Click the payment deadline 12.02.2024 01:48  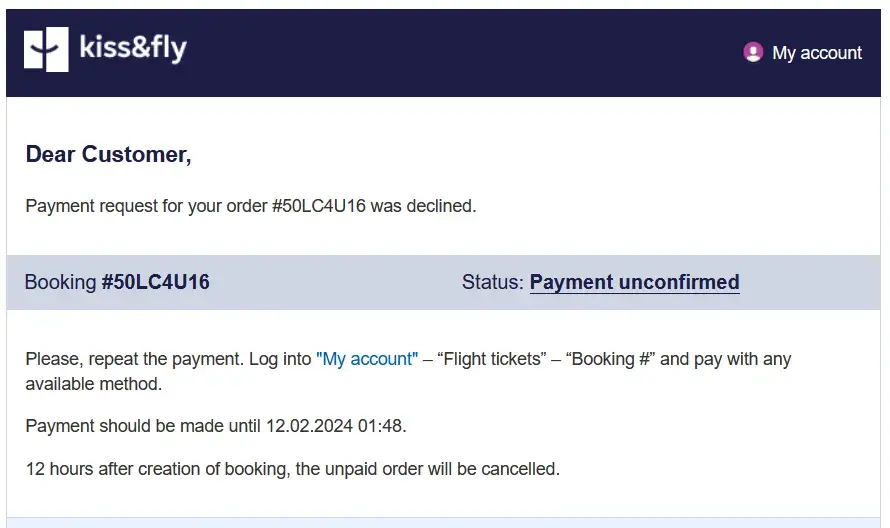click(334, 425)
